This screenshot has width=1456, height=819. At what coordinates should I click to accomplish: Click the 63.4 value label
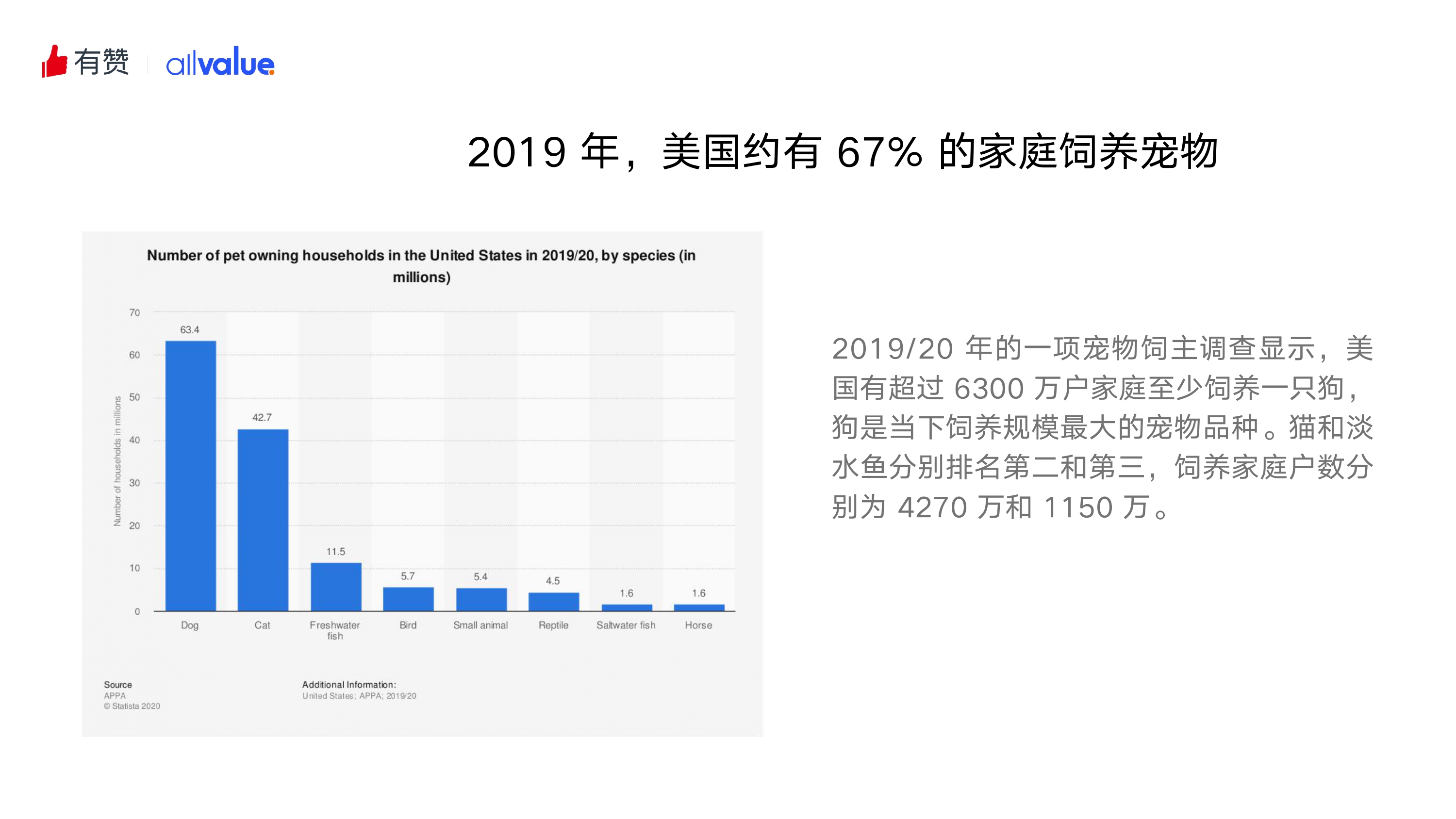click(x=189, y=329)
